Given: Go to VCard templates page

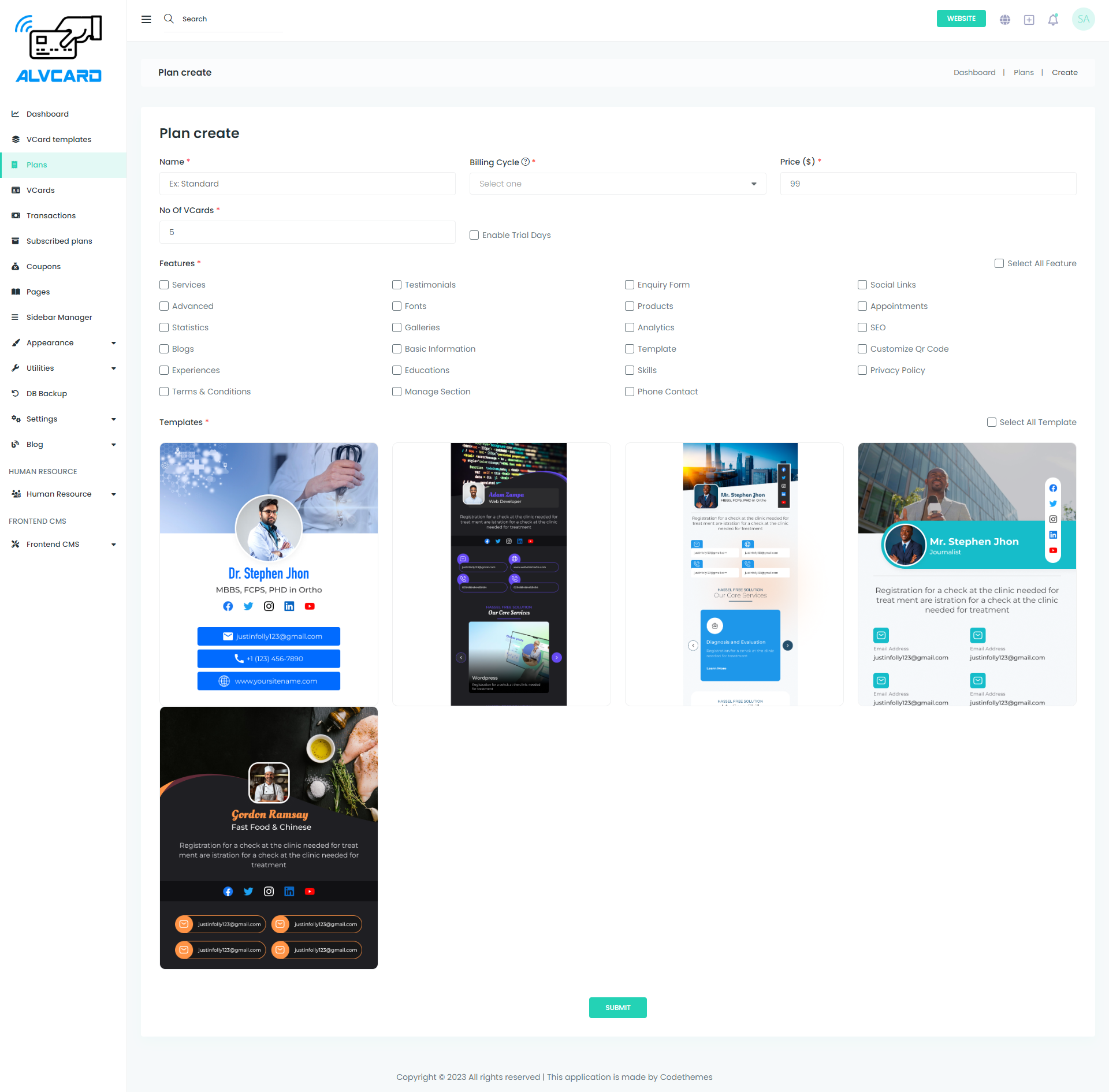Looking at the screenshot, I should (x=58, y=139).
